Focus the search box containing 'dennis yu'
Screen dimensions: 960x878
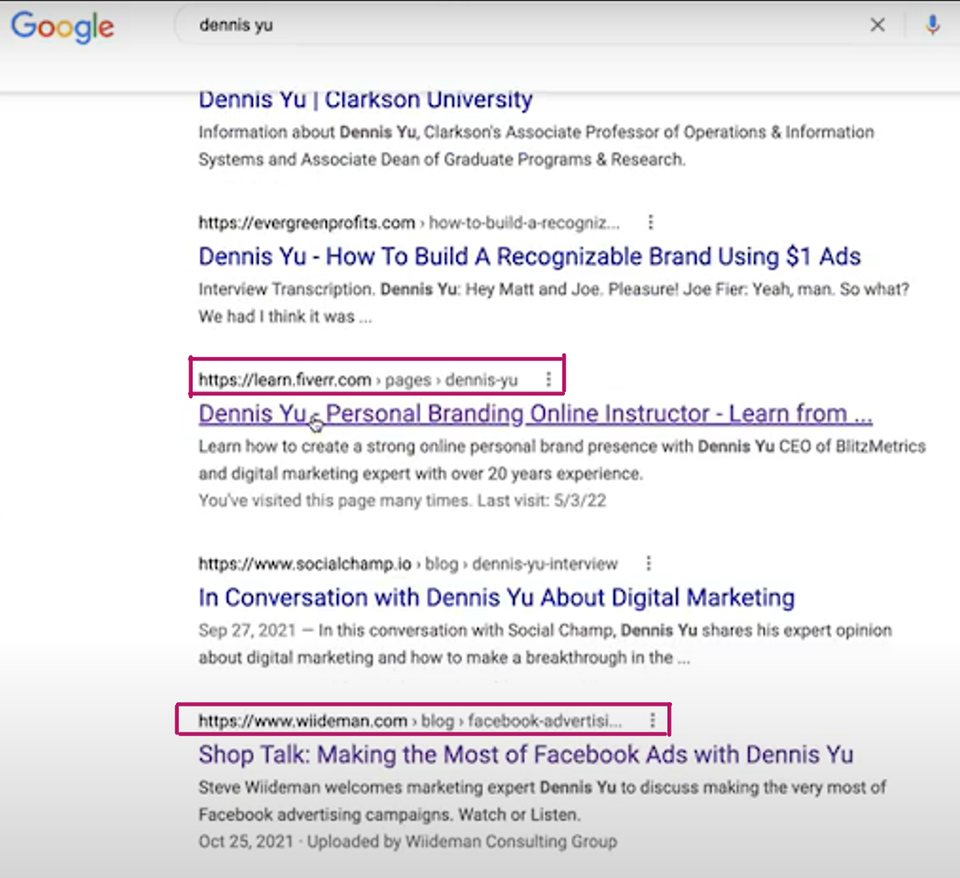527,25
